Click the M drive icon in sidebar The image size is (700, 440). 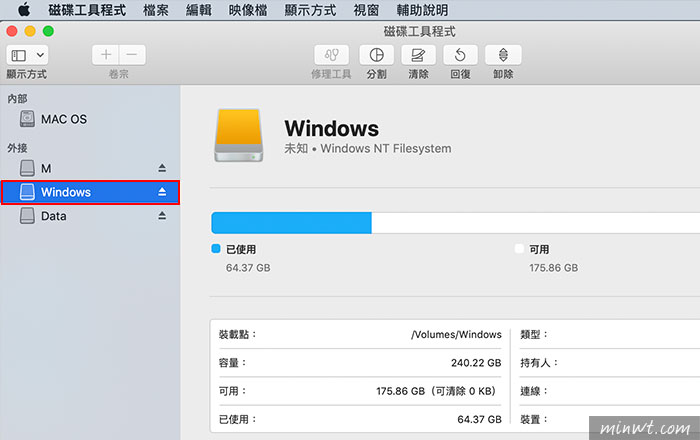(27, 168)
